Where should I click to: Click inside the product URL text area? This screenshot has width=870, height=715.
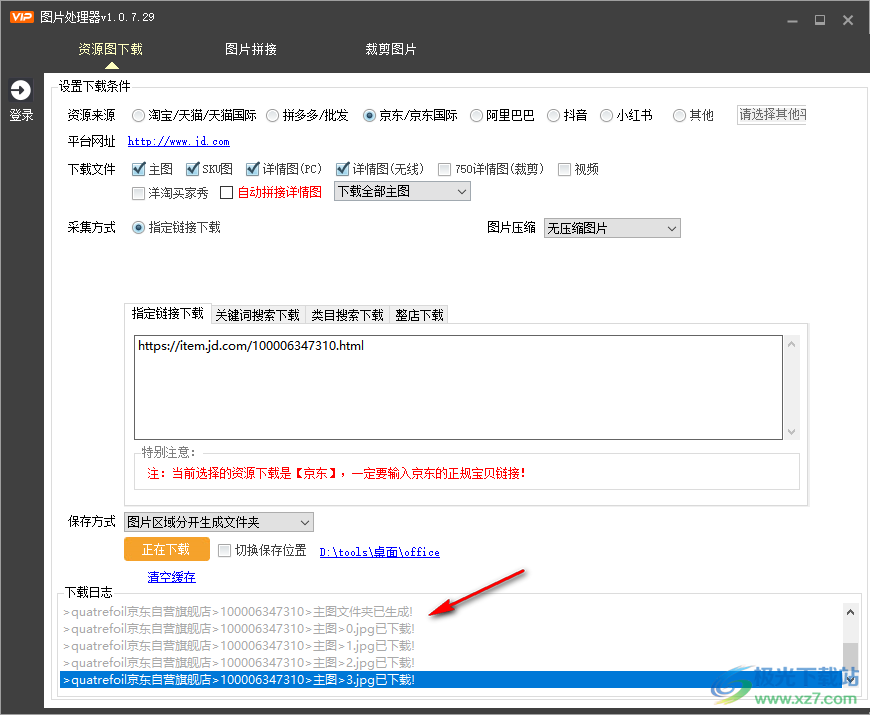pyautogui.click(x=450, y=385)
